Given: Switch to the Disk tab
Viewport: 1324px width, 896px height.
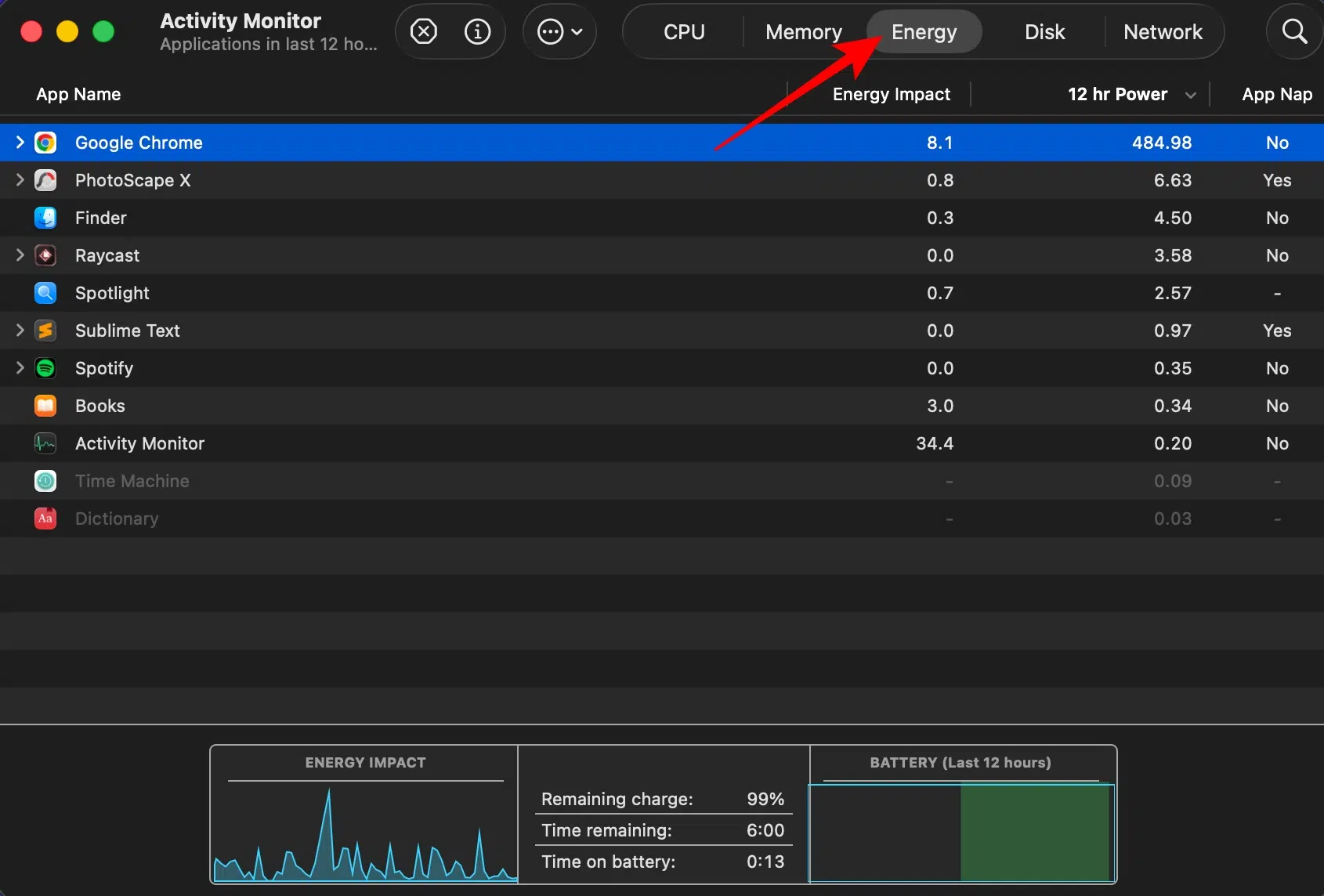Looking at the screenshot, I should click(1044, 32).
